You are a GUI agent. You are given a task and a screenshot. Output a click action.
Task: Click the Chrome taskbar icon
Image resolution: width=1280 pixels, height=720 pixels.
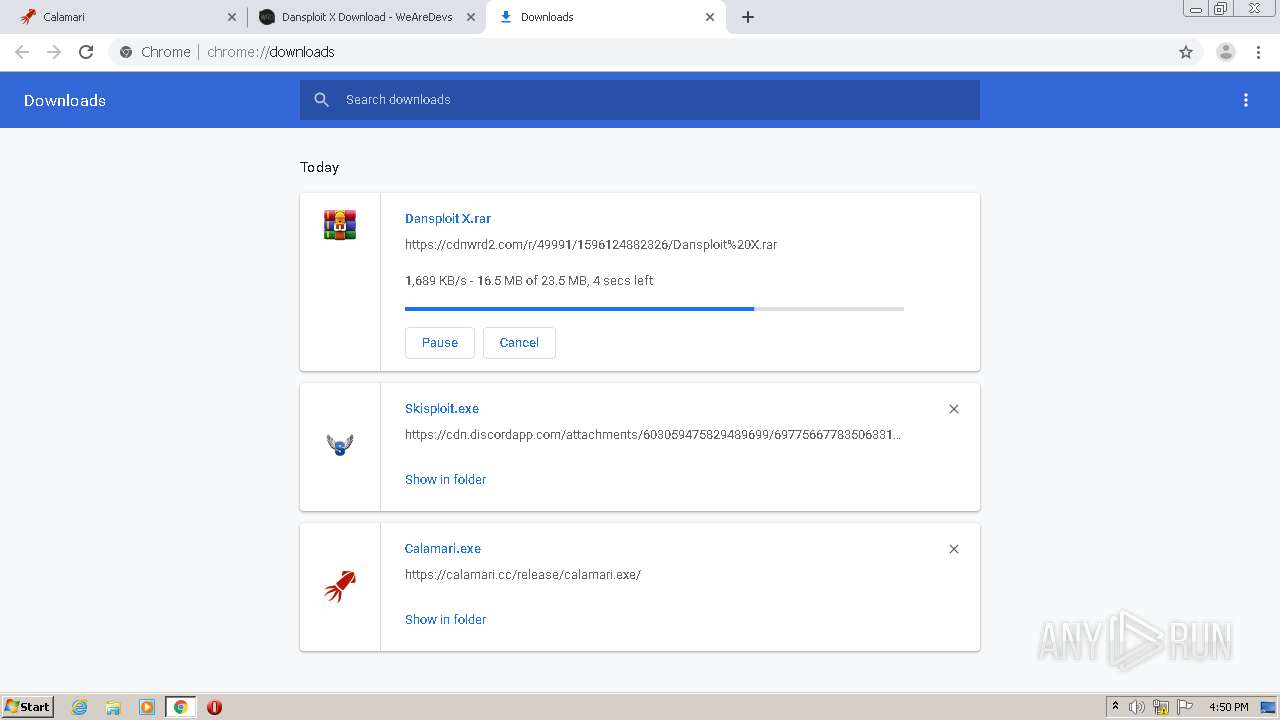pyautogui.click(x=181, y=707)
